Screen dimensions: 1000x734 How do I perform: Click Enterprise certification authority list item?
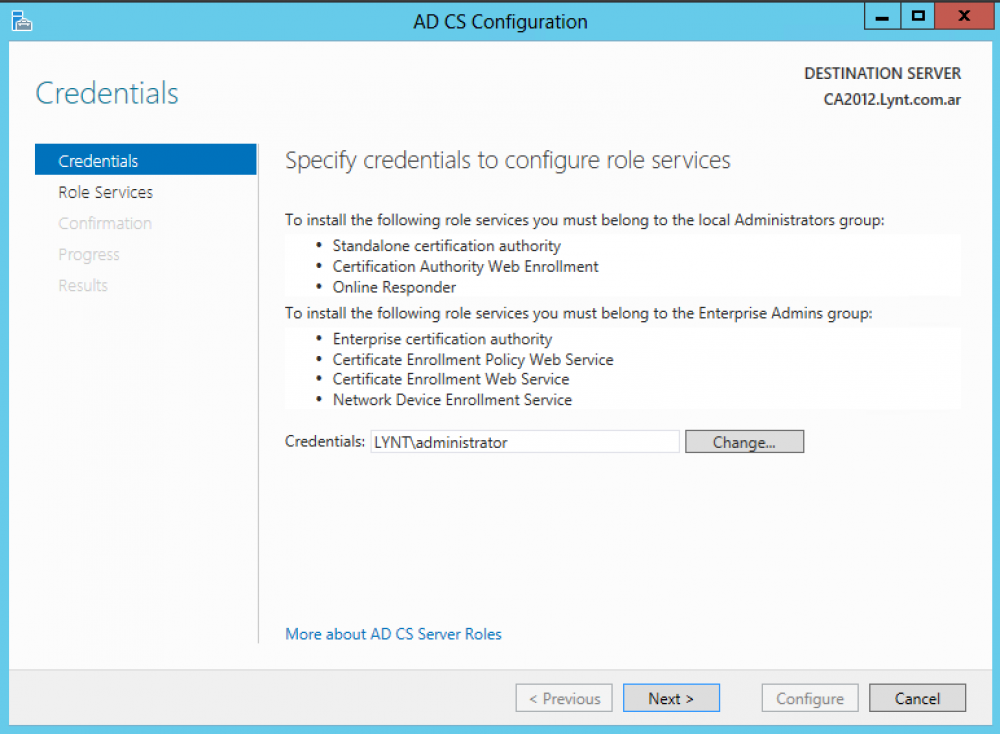(x=442, y=339)
